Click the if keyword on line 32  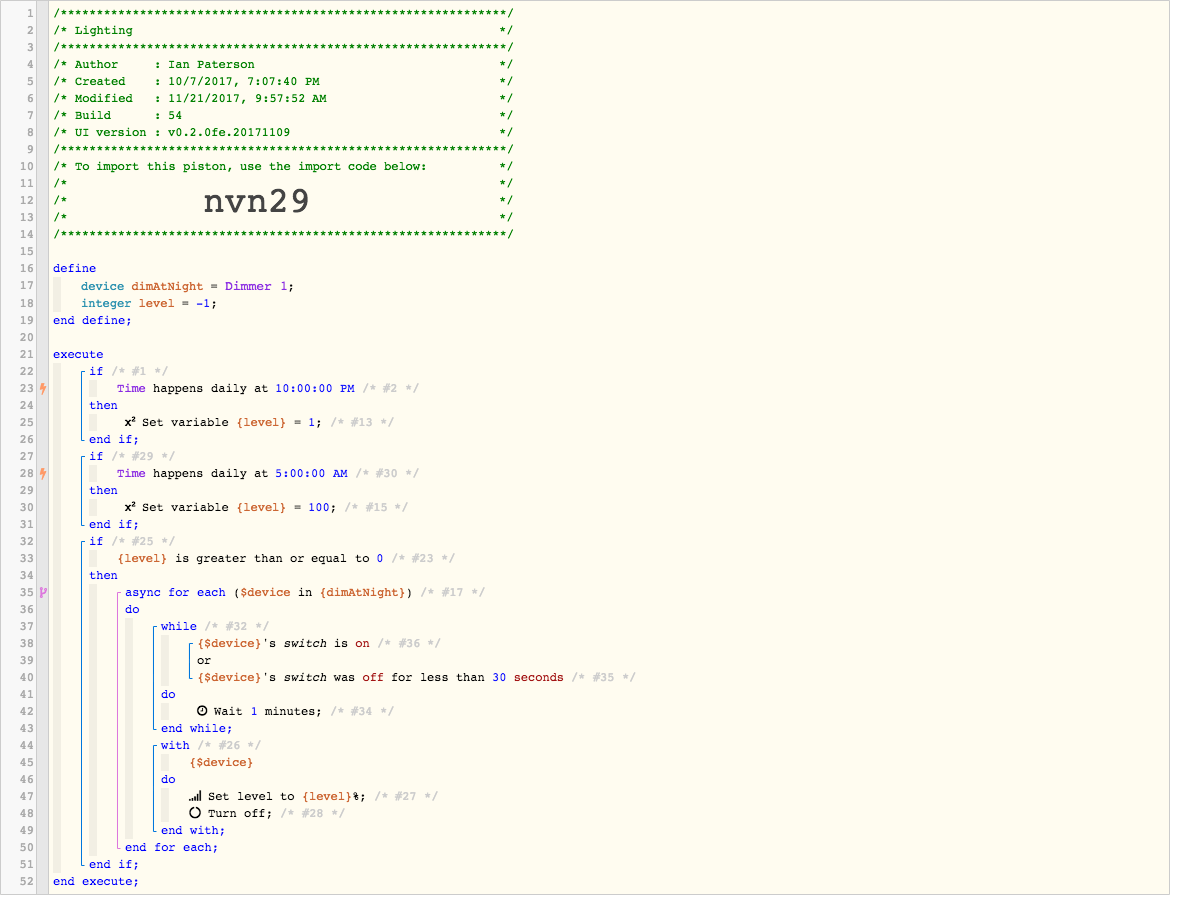pyautogui.click(x=96, y=543)
